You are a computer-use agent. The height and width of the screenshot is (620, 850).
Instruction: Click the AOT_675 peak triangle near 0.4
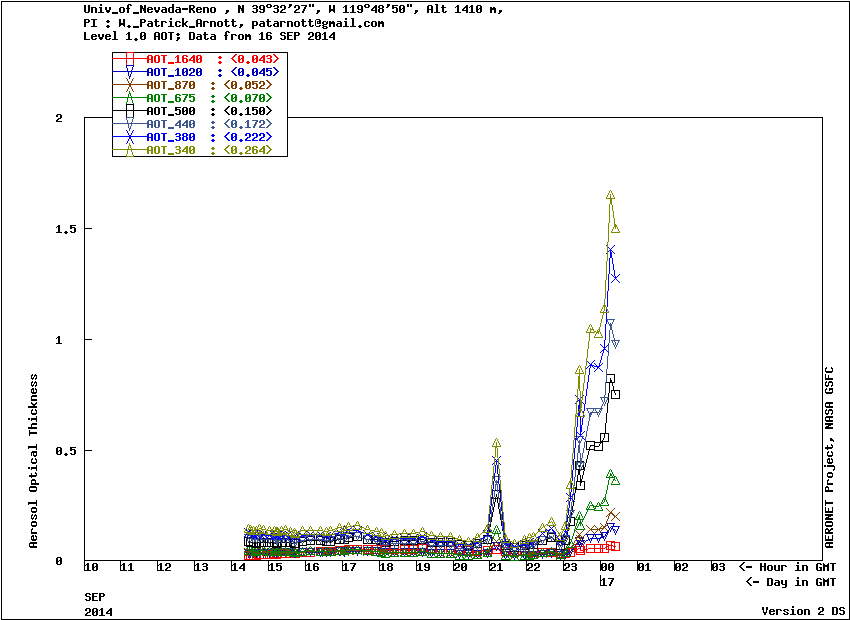tap(610, 475)
